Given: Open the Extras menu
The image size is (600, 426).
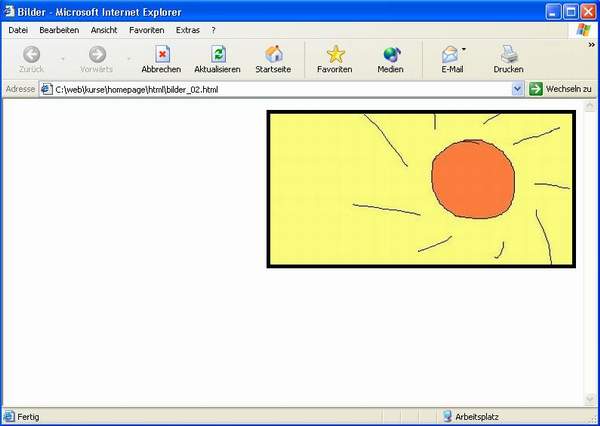Looking at the screenshot, I should coord(188,30).
